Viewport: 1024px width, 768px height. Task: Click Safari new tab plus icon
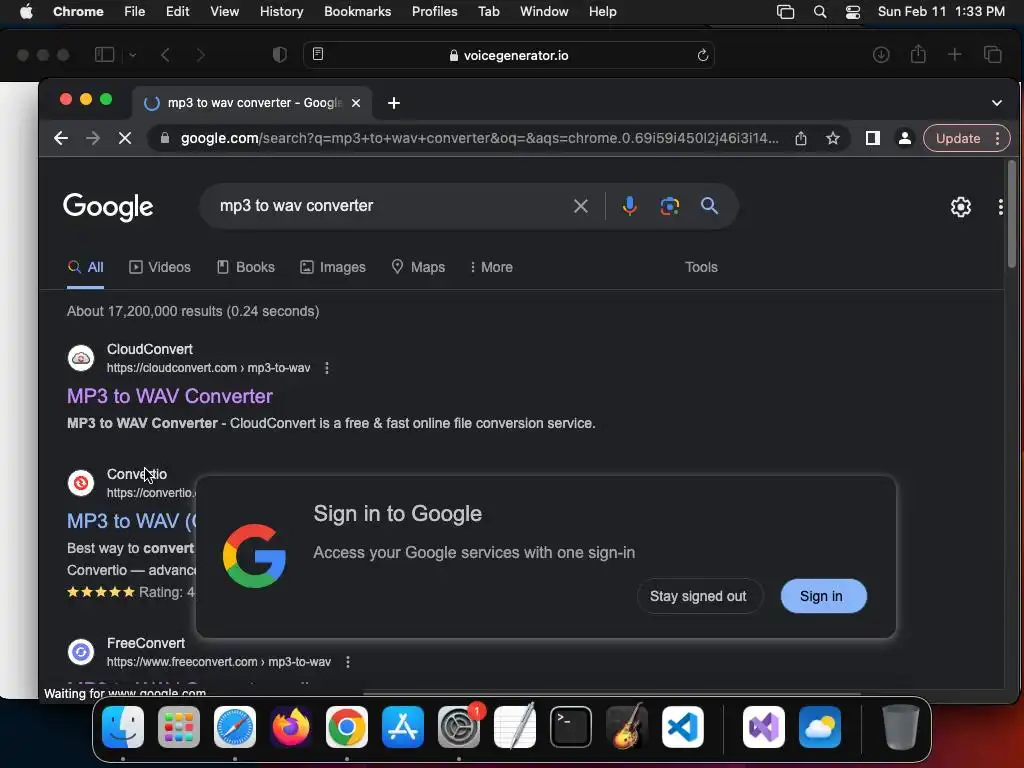click(955, 55)
